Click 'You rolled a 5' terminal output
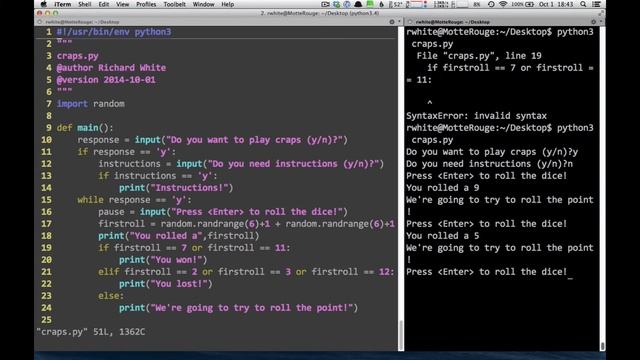This screenshot has width=640, height=360. coord(442,236)
